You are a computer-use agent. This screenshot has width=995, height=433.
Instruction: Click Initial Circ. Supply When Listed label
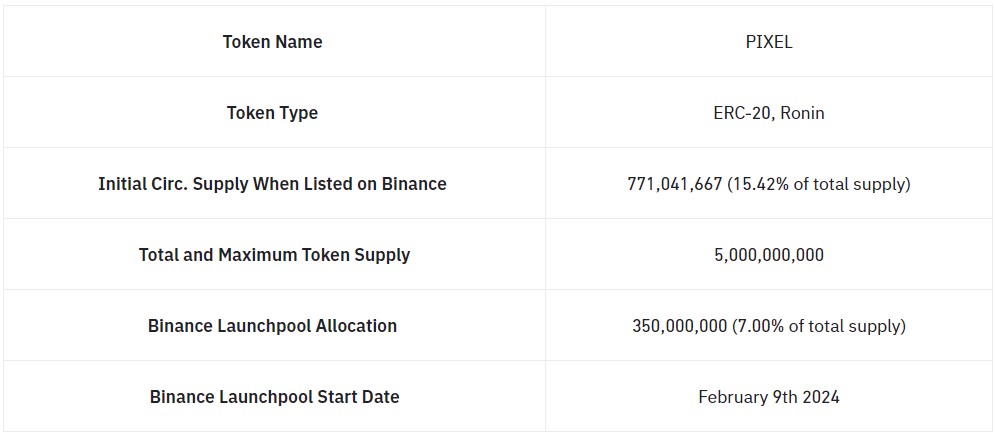point(272,184)
